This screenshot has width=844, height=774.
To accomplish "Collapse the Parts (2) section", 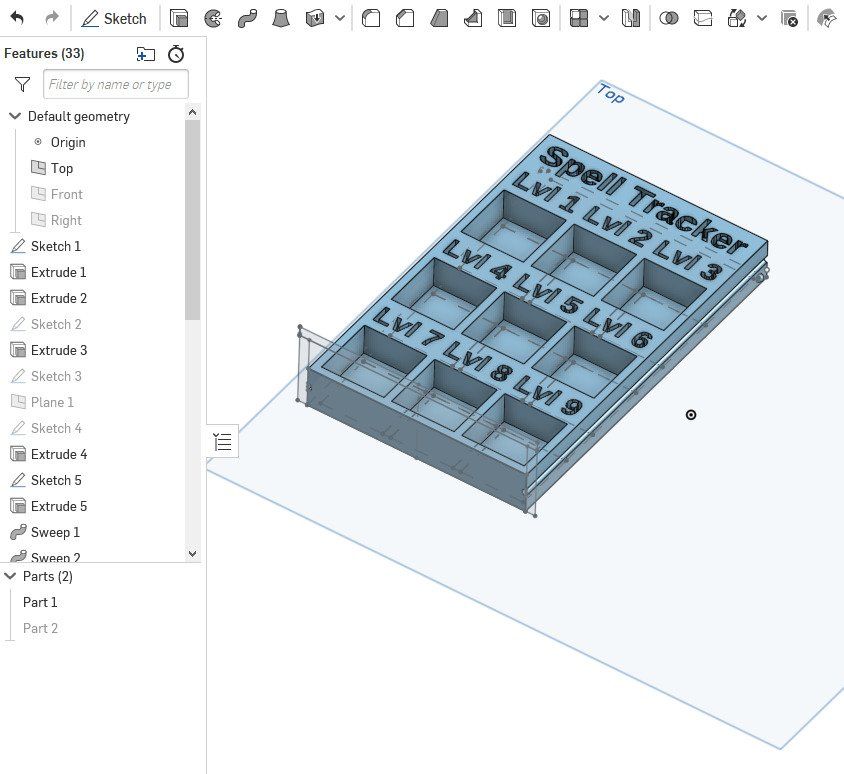I will pyautogui.click(x=11, y=576).
